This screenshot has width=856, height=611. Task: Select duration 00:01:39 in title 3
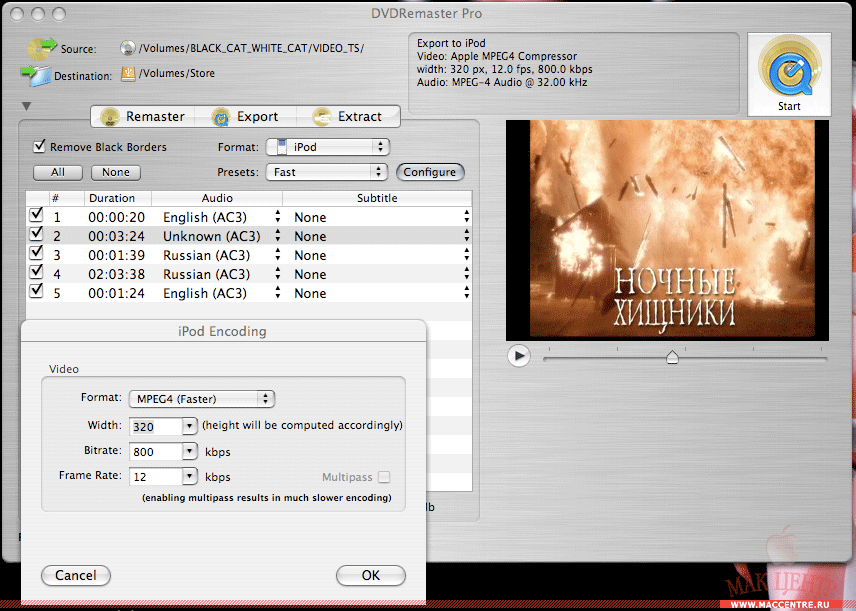116,255
